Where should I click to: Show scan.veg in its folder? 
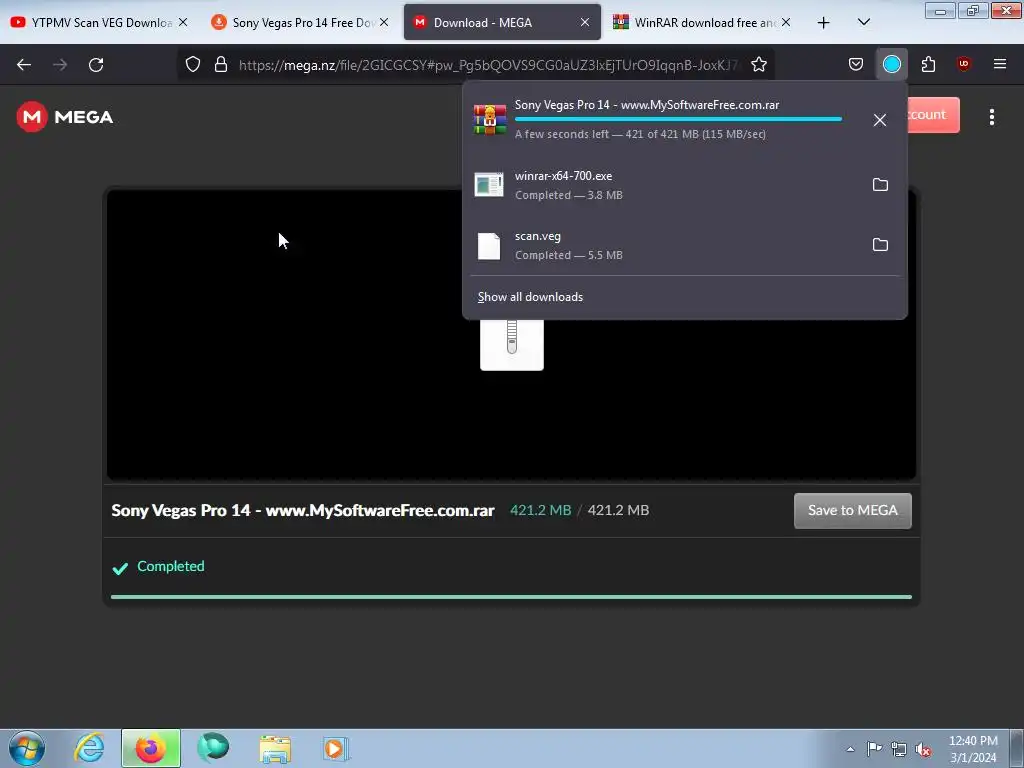880,245
